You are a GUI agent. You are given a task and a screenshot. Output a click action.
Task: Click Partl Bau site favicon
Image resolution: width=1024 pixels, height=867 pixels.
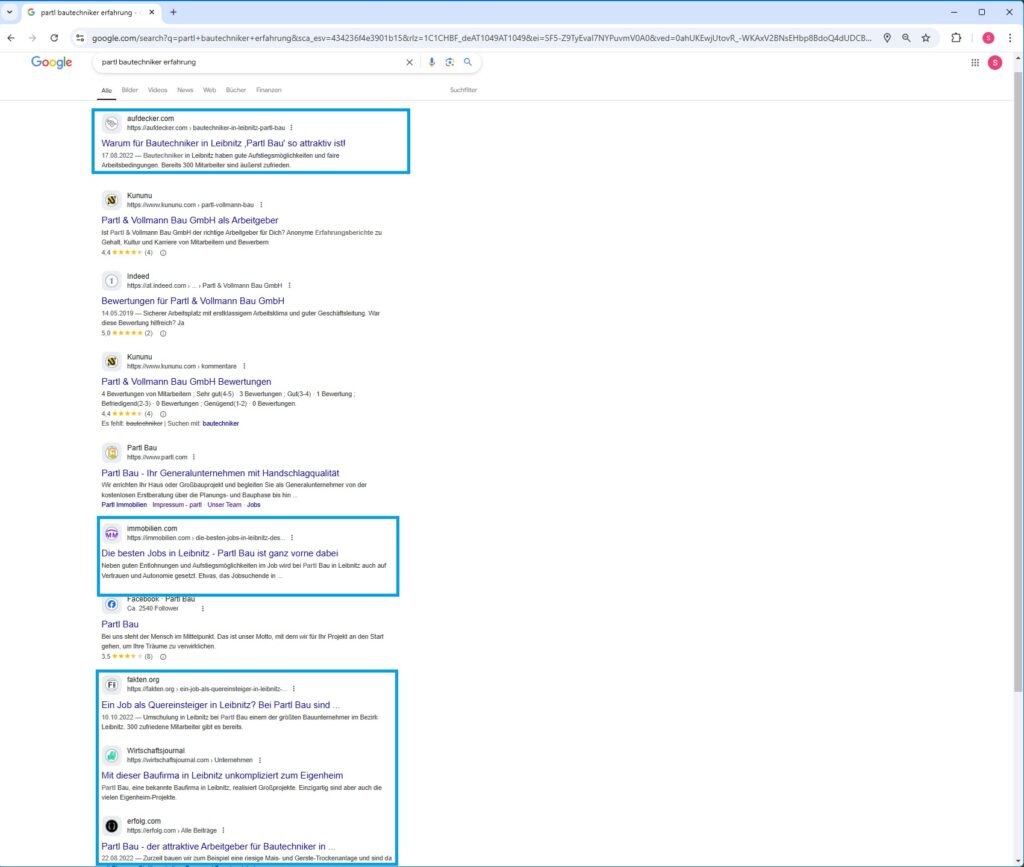(x=112, y=452)
